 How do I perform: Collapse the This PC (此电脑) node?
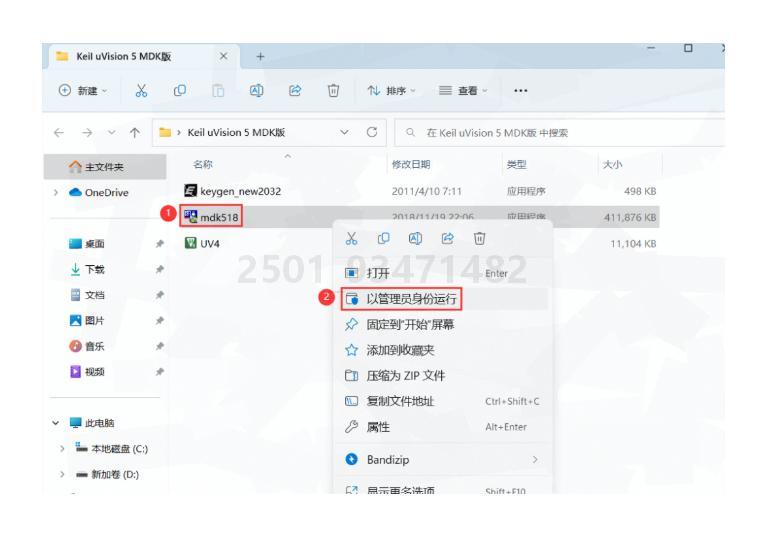[56, 423]
